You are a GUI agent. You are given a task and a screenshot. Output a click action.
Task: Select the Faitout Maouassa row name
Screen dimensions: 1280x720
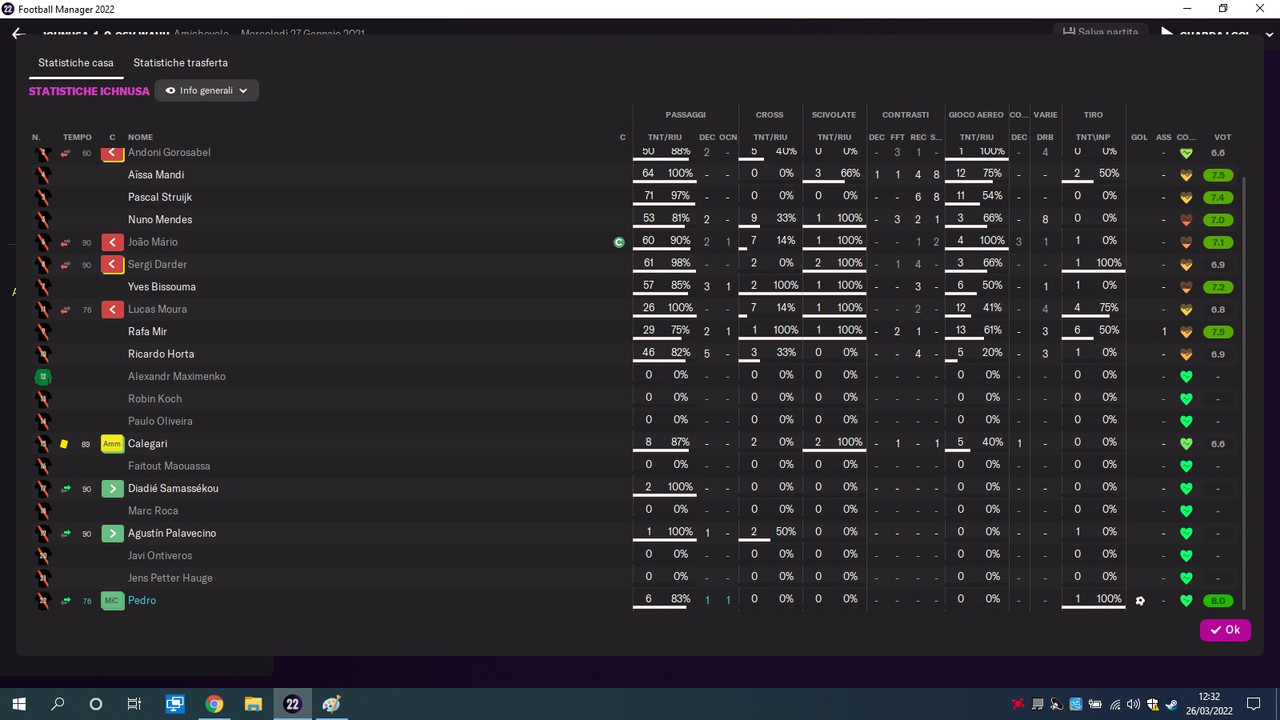pos(169,466)
